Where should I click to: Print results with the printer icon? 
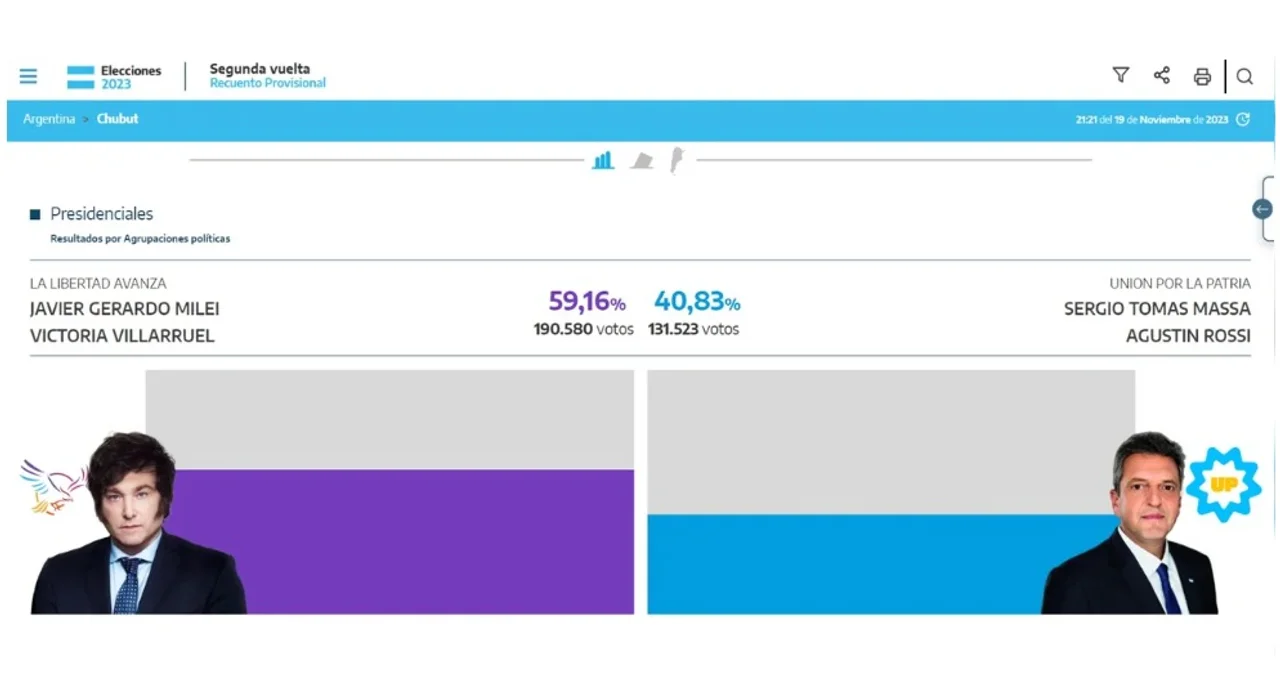(x=1202, y=76)
